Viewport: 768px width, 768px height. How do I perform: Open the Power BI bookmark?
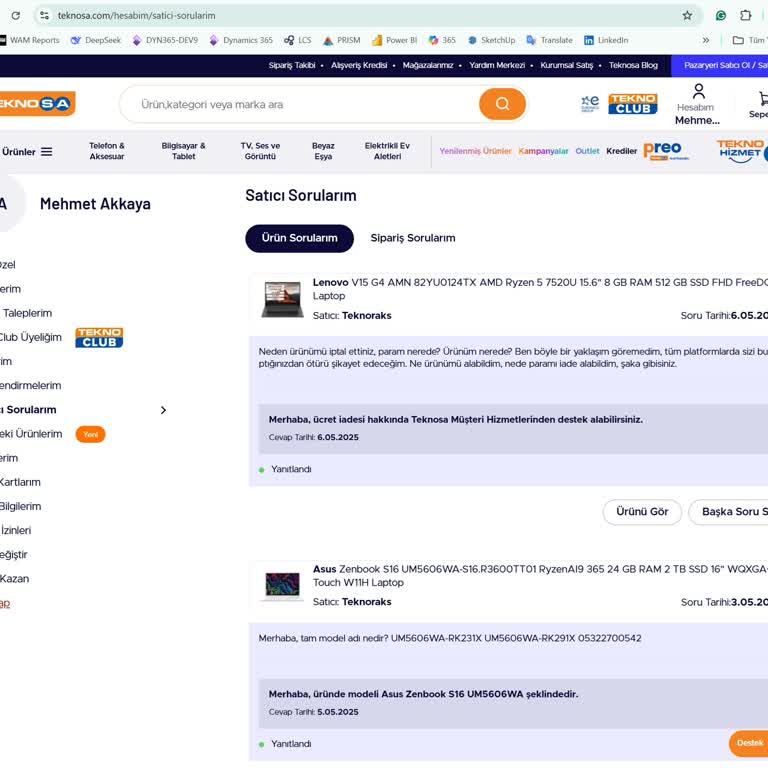[x=395, y=40]
